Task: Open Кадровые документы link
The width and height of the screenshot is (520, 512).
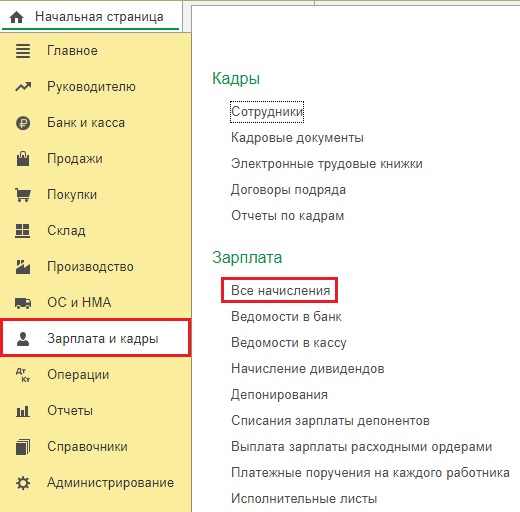Action: [x=297, y=138]
